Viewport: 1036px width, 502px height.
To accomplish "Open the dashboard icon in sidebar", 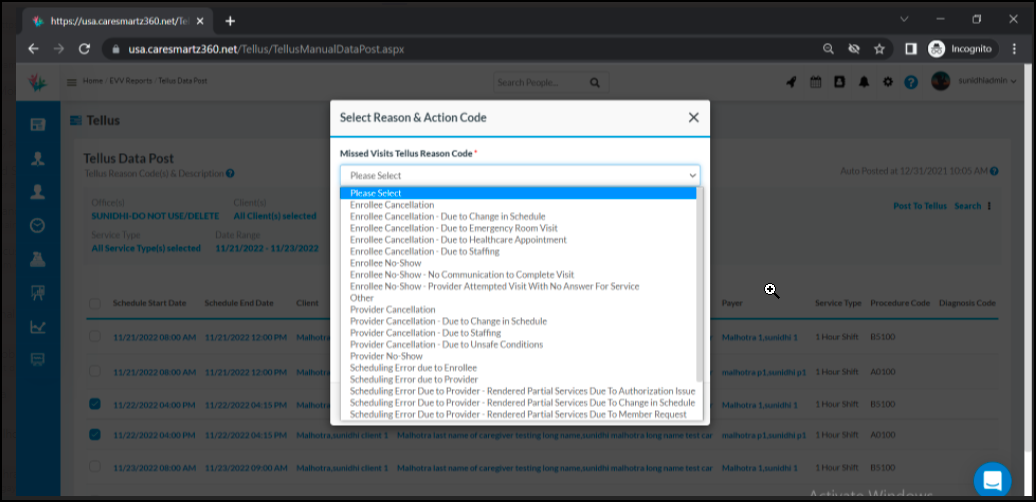I will 38,124.
